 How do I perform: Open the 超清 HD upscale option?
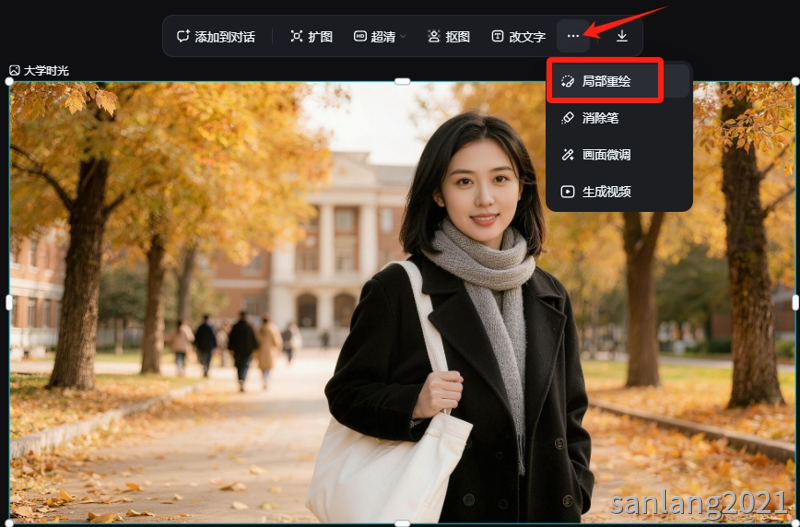(x=374, y=36)
